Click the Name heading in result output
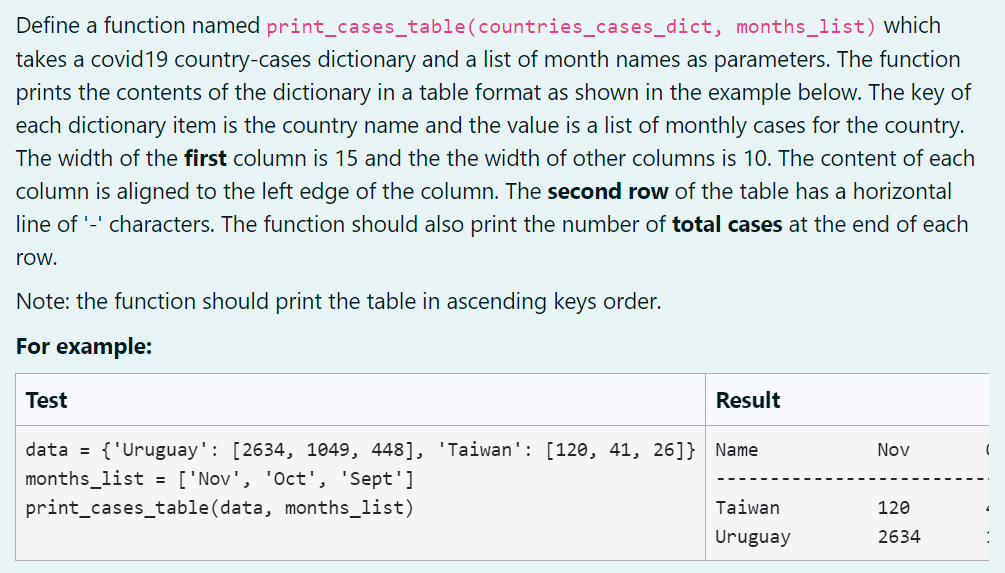This screenshot has height=573, width=1005. (x=736, y=450)
